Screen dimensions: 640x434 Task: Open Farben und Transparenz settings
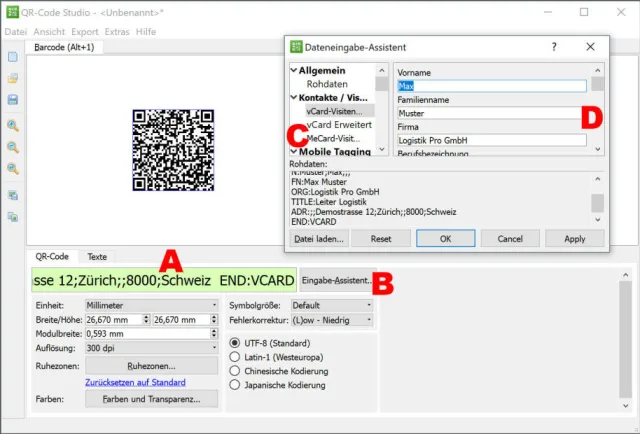point(151,399)
